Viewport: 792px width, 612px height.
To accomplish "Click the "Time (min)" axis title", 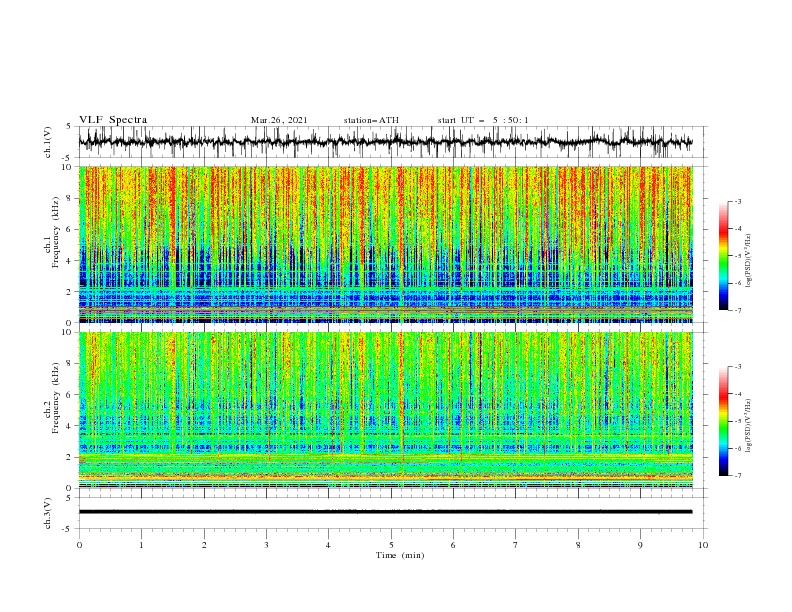I will pos(400,555).
